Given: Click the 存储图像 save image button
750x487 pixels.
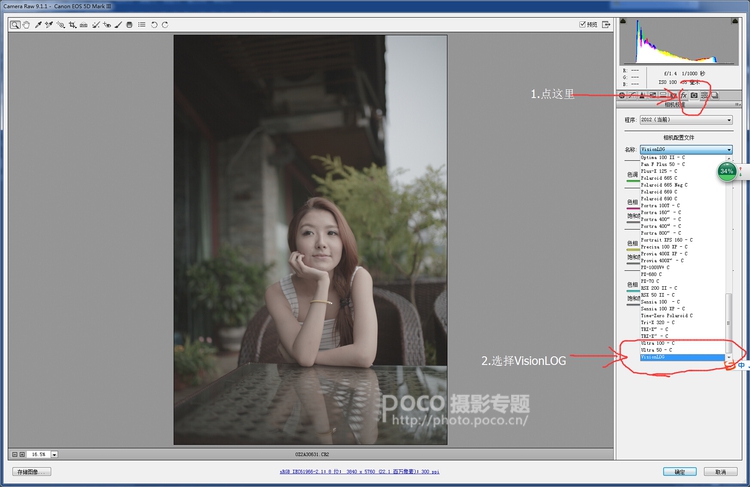Looking at the screenshot, I should [x=32, y=472].
